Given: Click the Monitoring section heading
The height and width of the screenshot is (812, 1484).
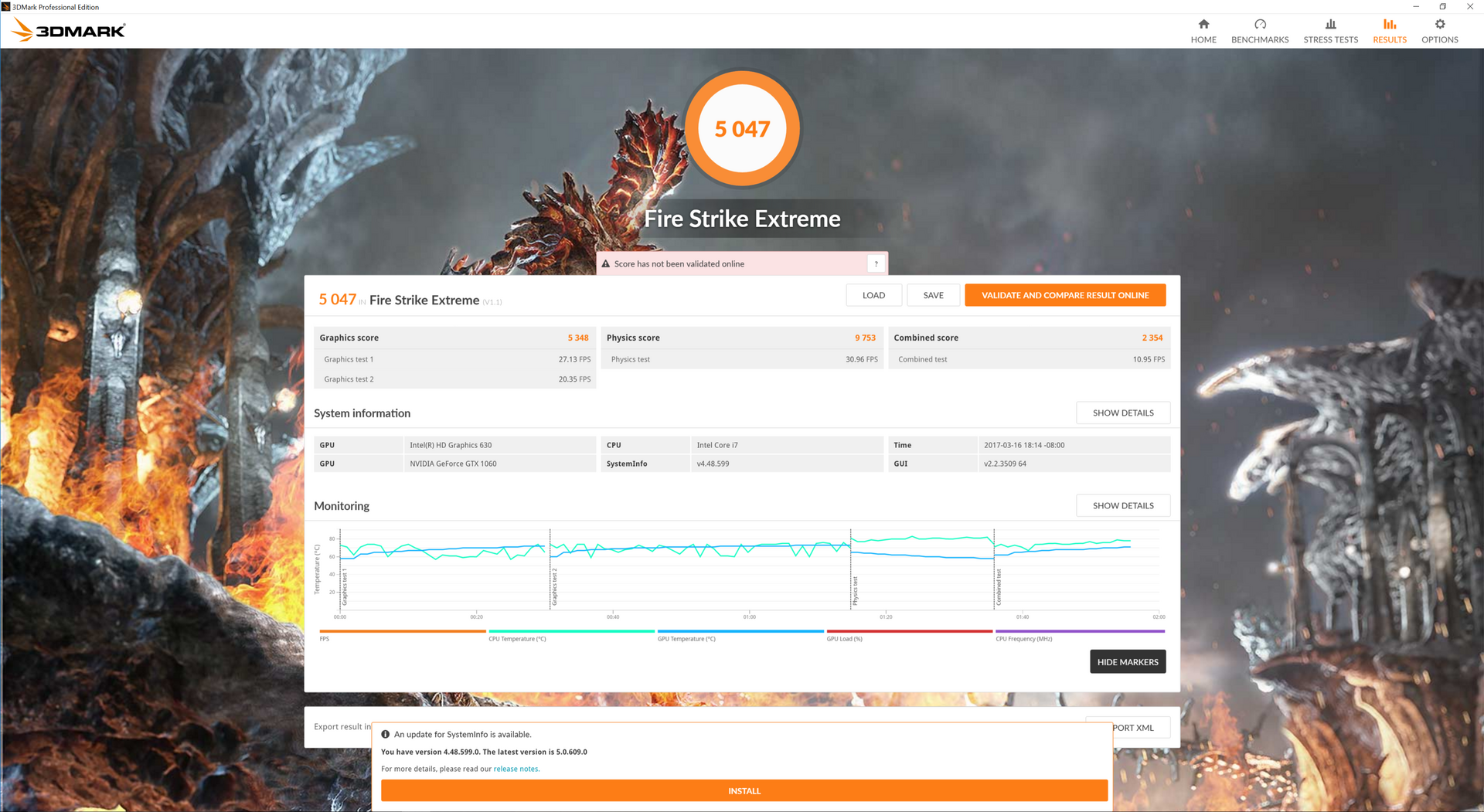Looking at the screenshot, I should [342, 506].
